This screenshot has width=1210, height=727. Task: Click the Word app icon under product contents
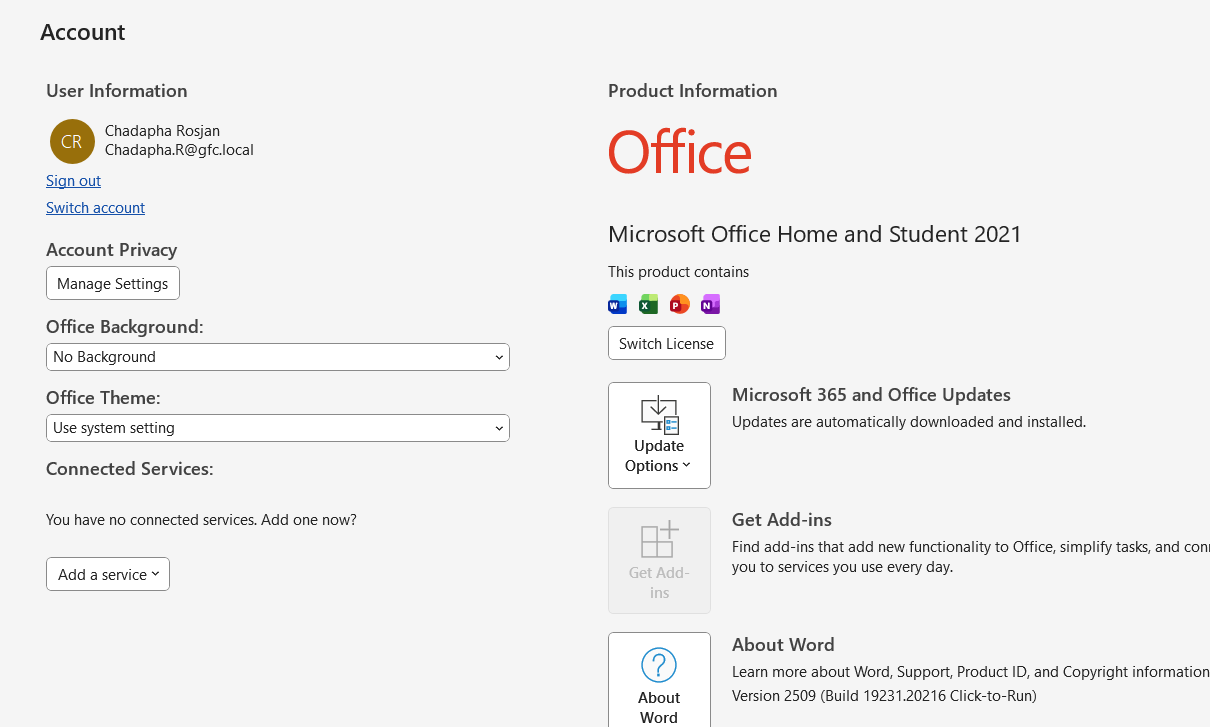(618, 304)
